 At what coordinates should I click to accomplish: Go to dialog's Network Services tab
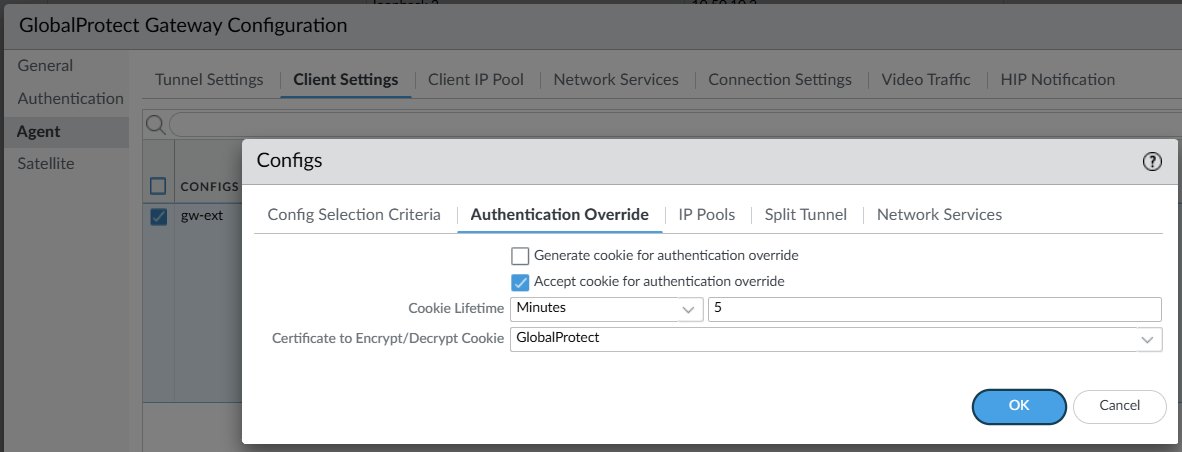939,214
